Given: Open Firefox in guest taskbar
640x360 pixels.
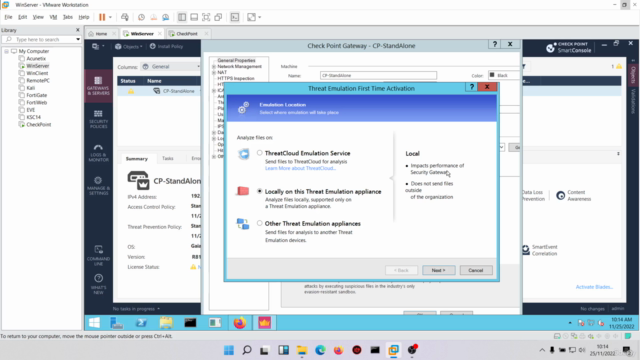Looking at the screenshot, I should coord(240,323).
